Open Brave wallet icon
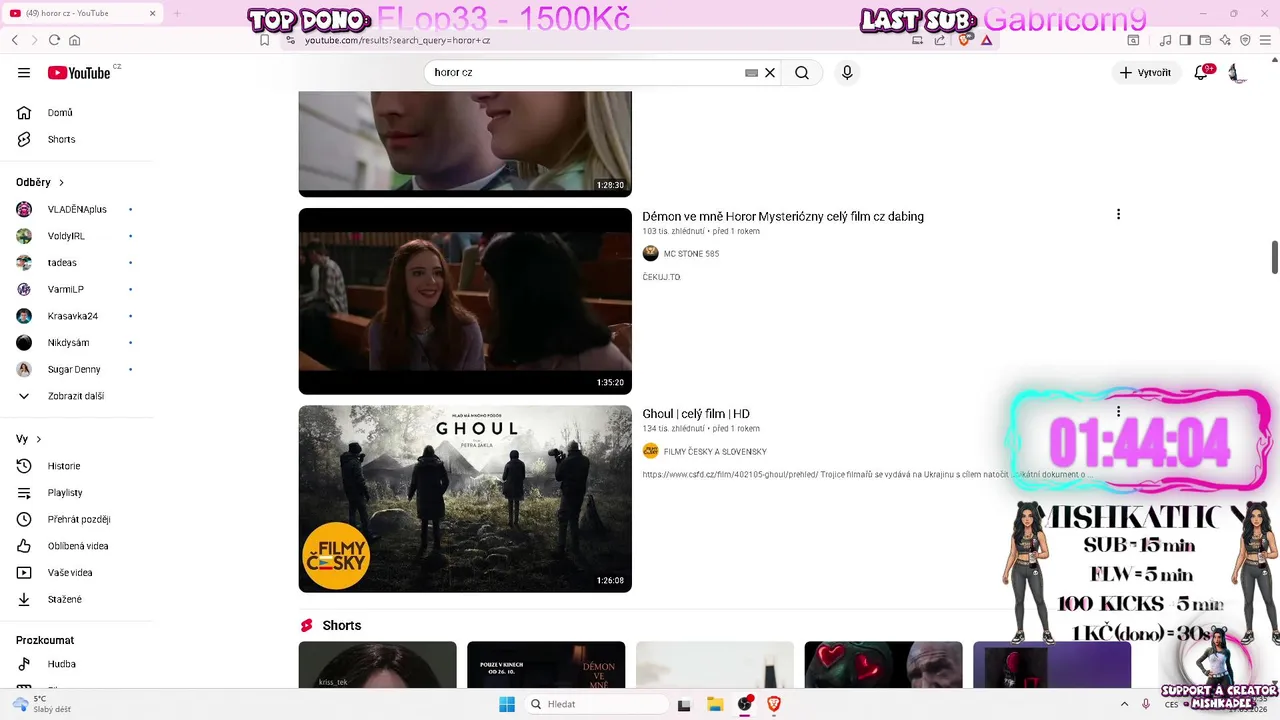Viewport: 1280px width, 720px height. [1205, 40]
